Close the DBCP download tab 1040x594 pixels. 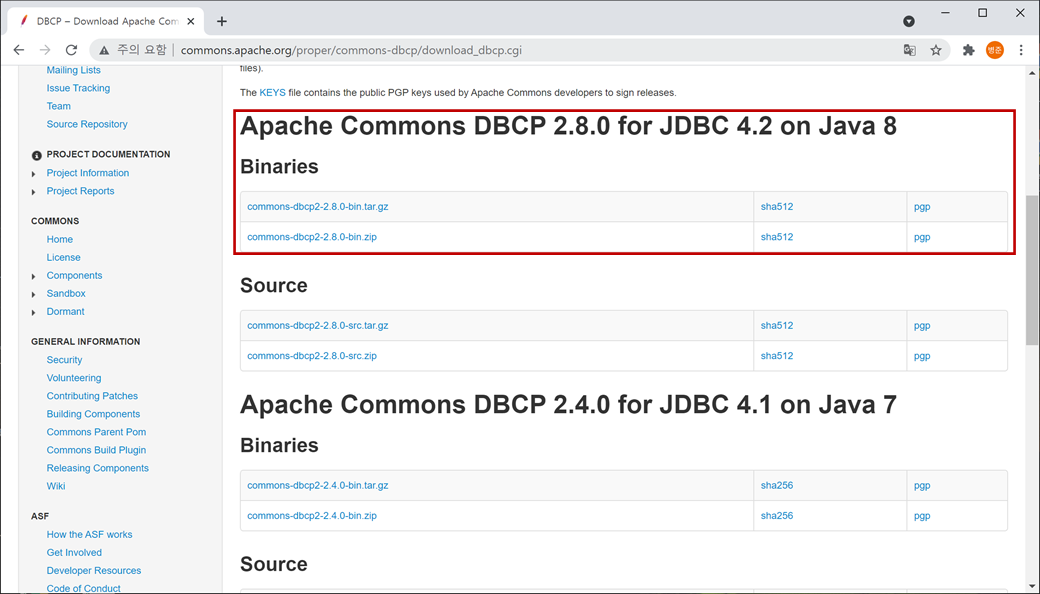click(191, 21)
